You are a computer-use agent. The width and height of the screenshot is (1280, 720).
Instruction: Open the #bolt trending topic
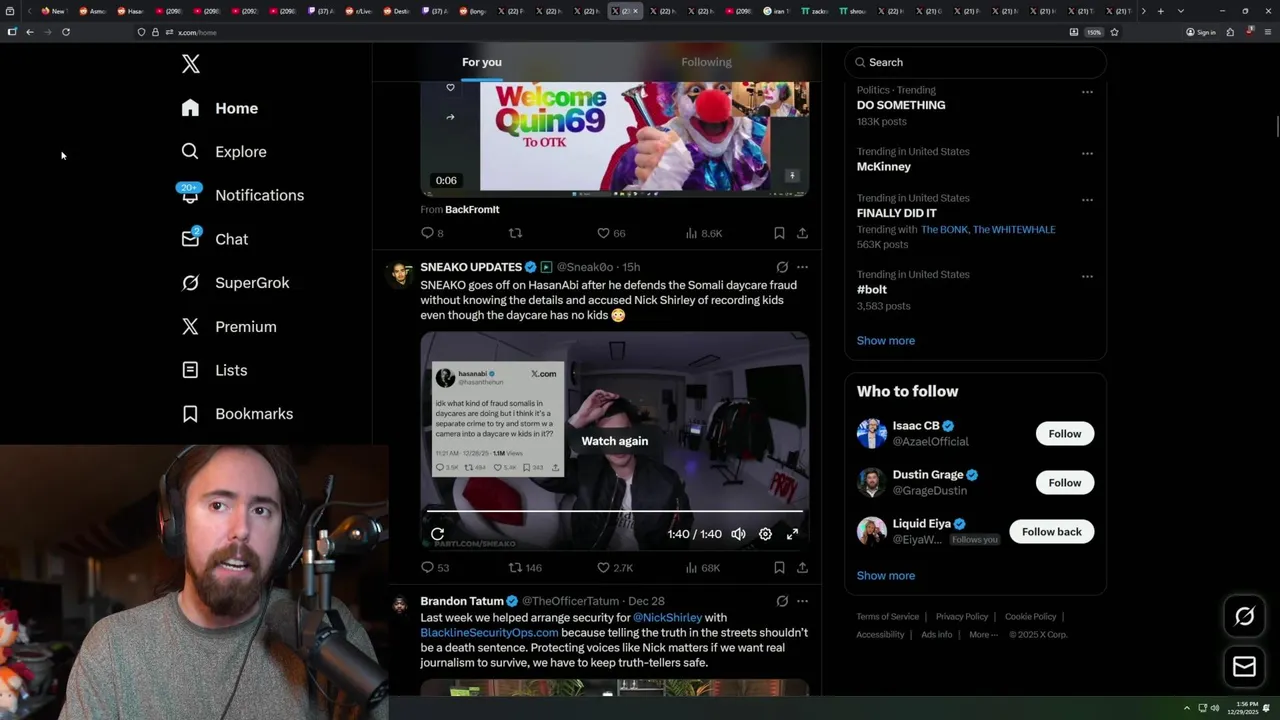click(x=872, y=290)
